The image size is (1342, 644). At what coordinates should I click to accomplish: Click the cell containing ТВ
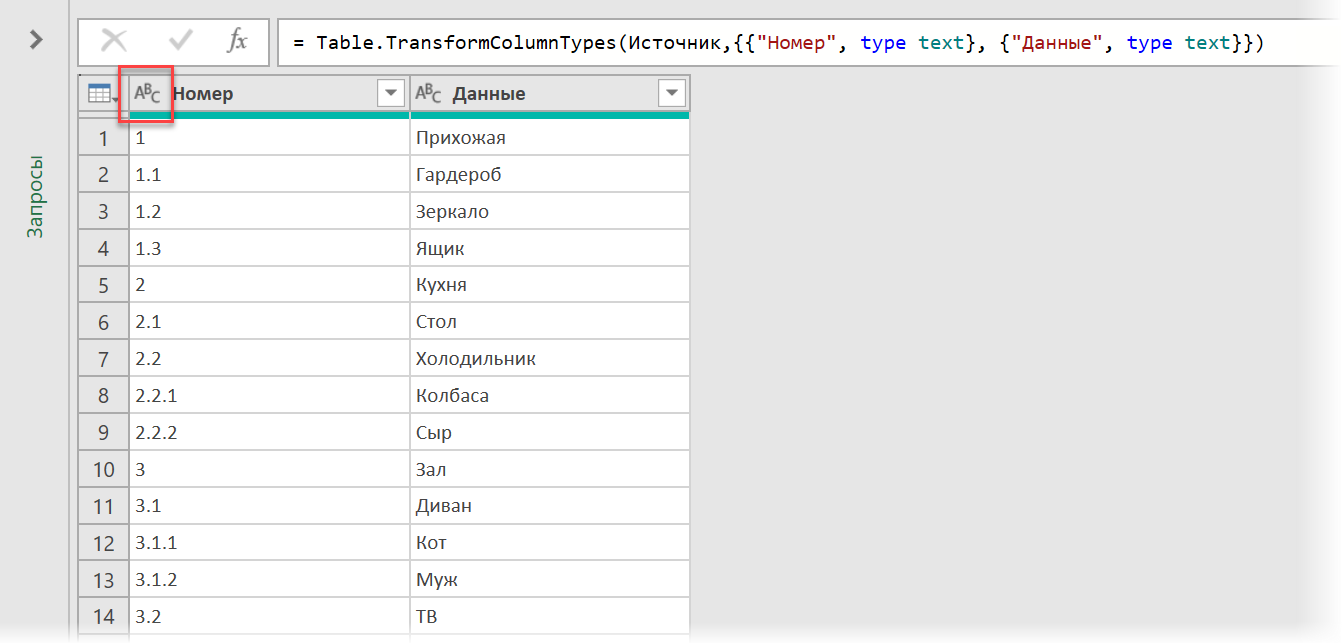click(550, 616)
